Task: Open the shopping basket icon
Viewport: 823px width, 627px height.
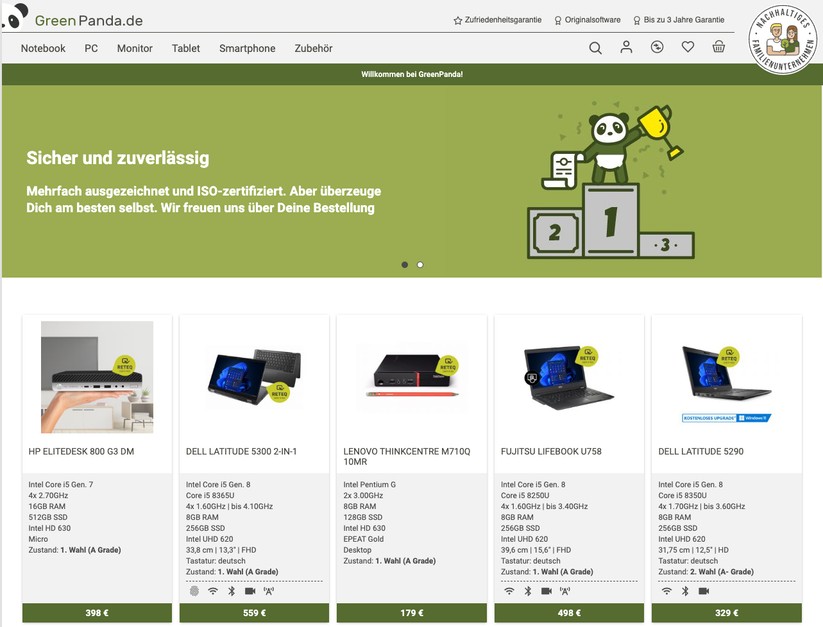Action: (x=719, y=47)
